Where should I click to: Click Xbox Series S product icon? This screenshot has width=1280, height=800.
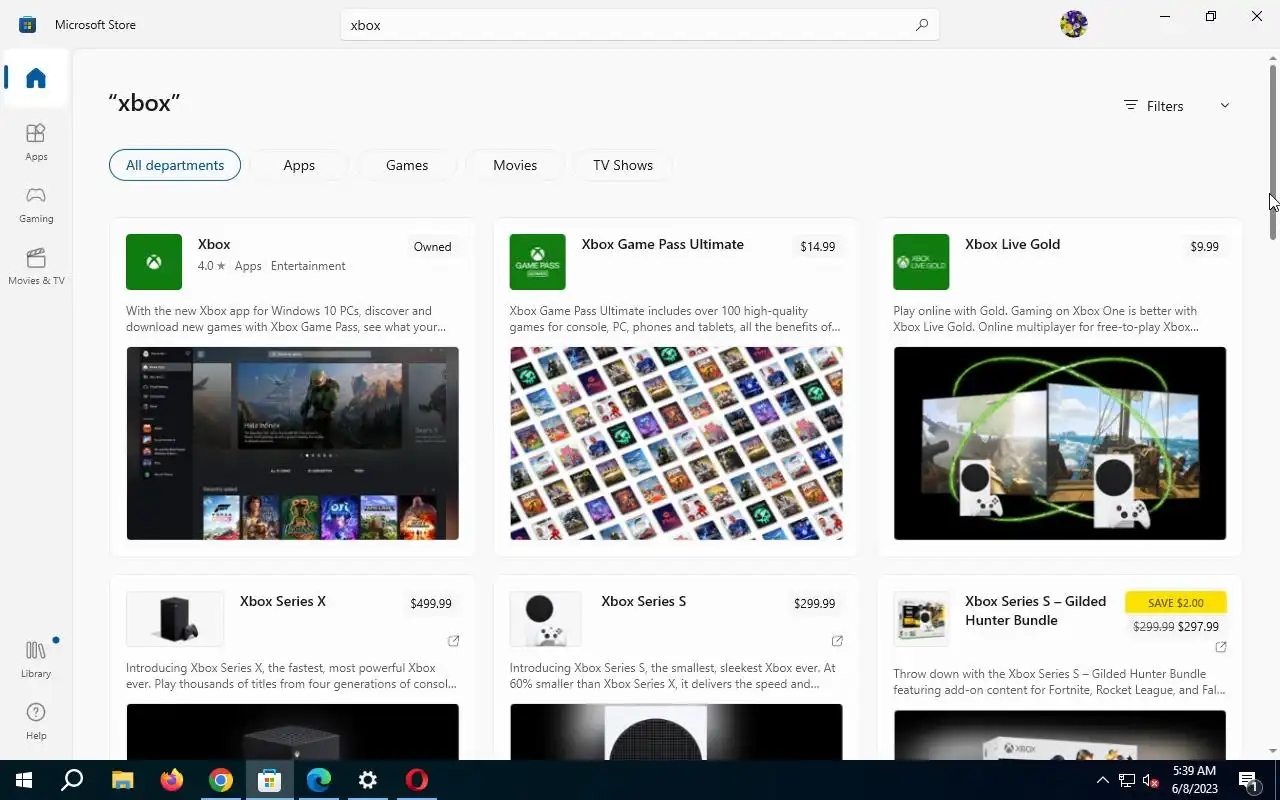[545, 619]
